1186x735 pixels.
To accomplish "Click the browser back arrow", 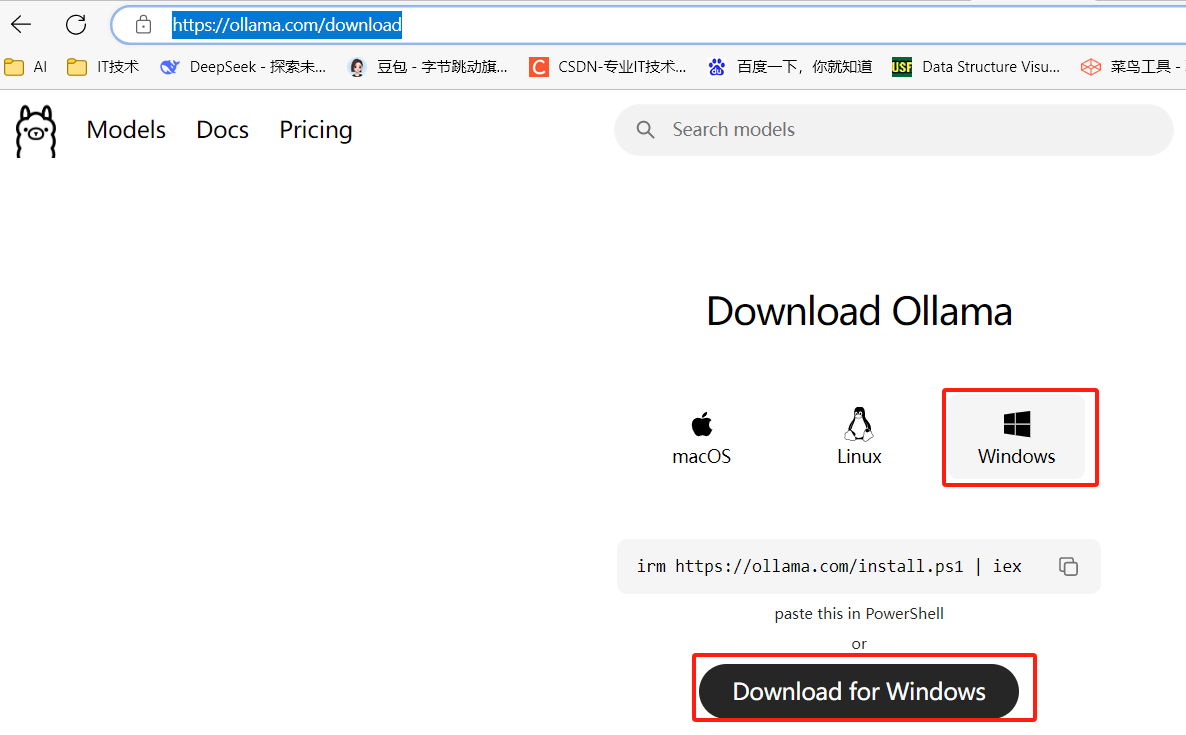I will (21, 25).
